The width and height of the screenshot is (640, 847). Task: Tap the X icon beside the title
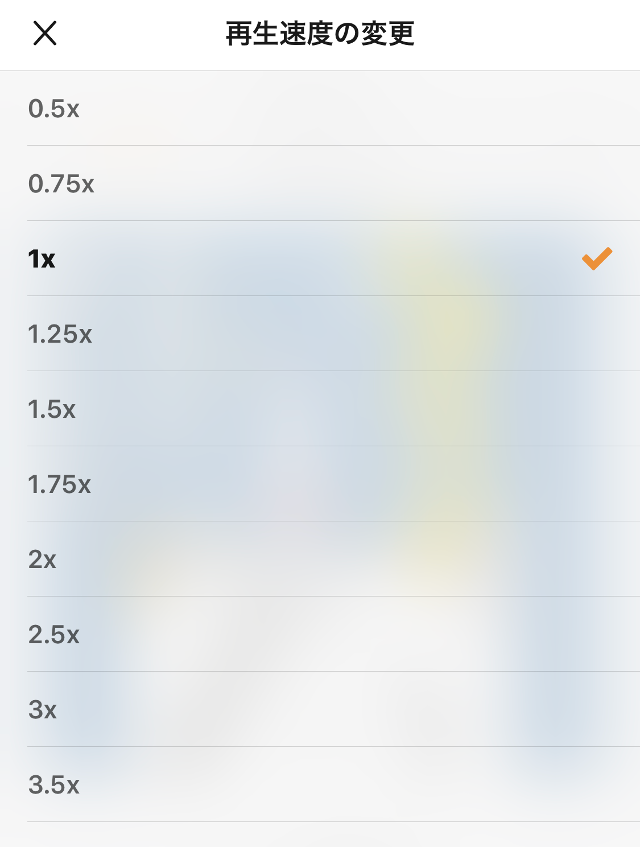pos(45,34)
